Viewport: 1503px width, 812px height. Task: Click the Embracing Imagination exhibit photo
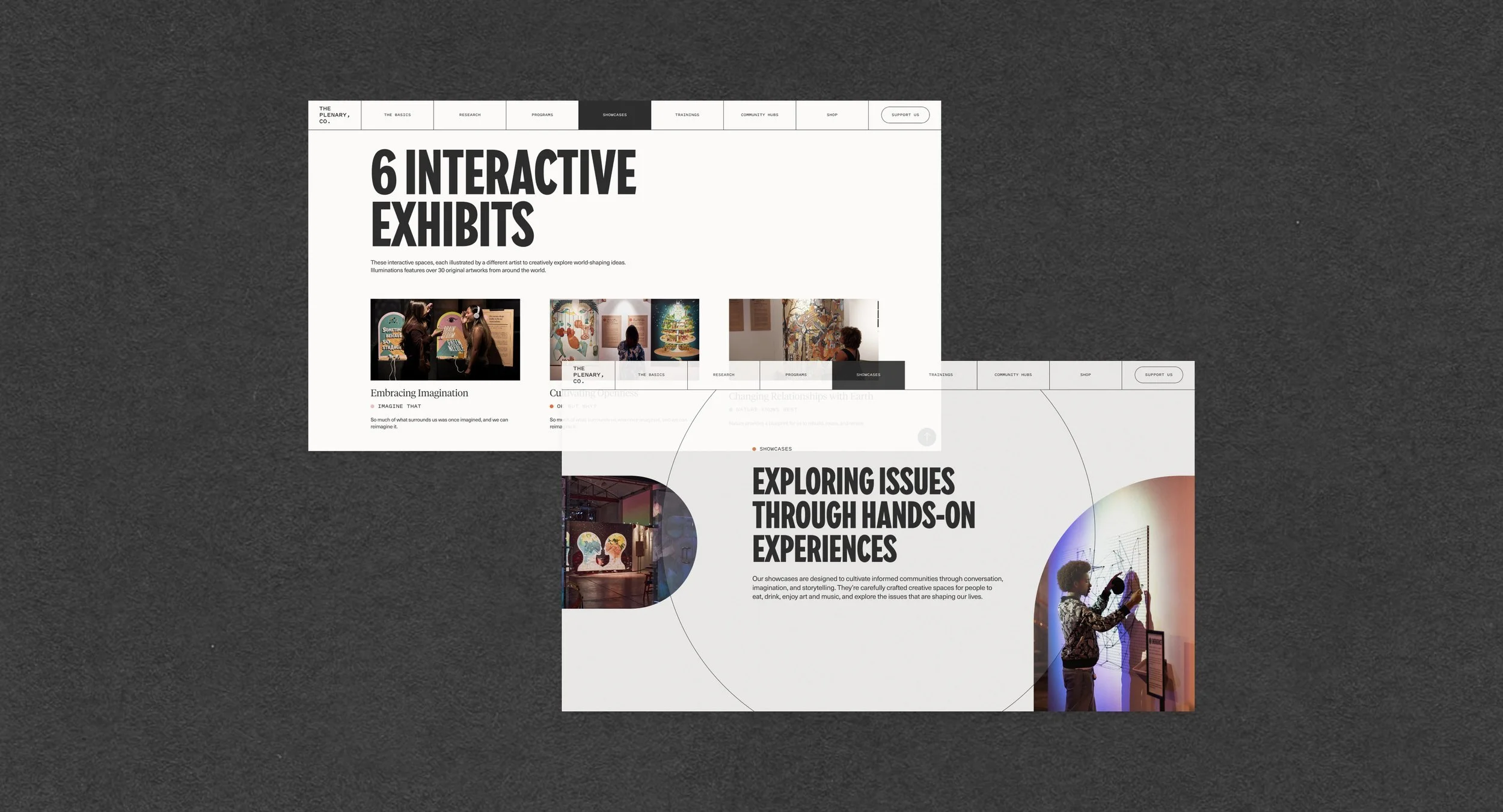pos(445,340)
